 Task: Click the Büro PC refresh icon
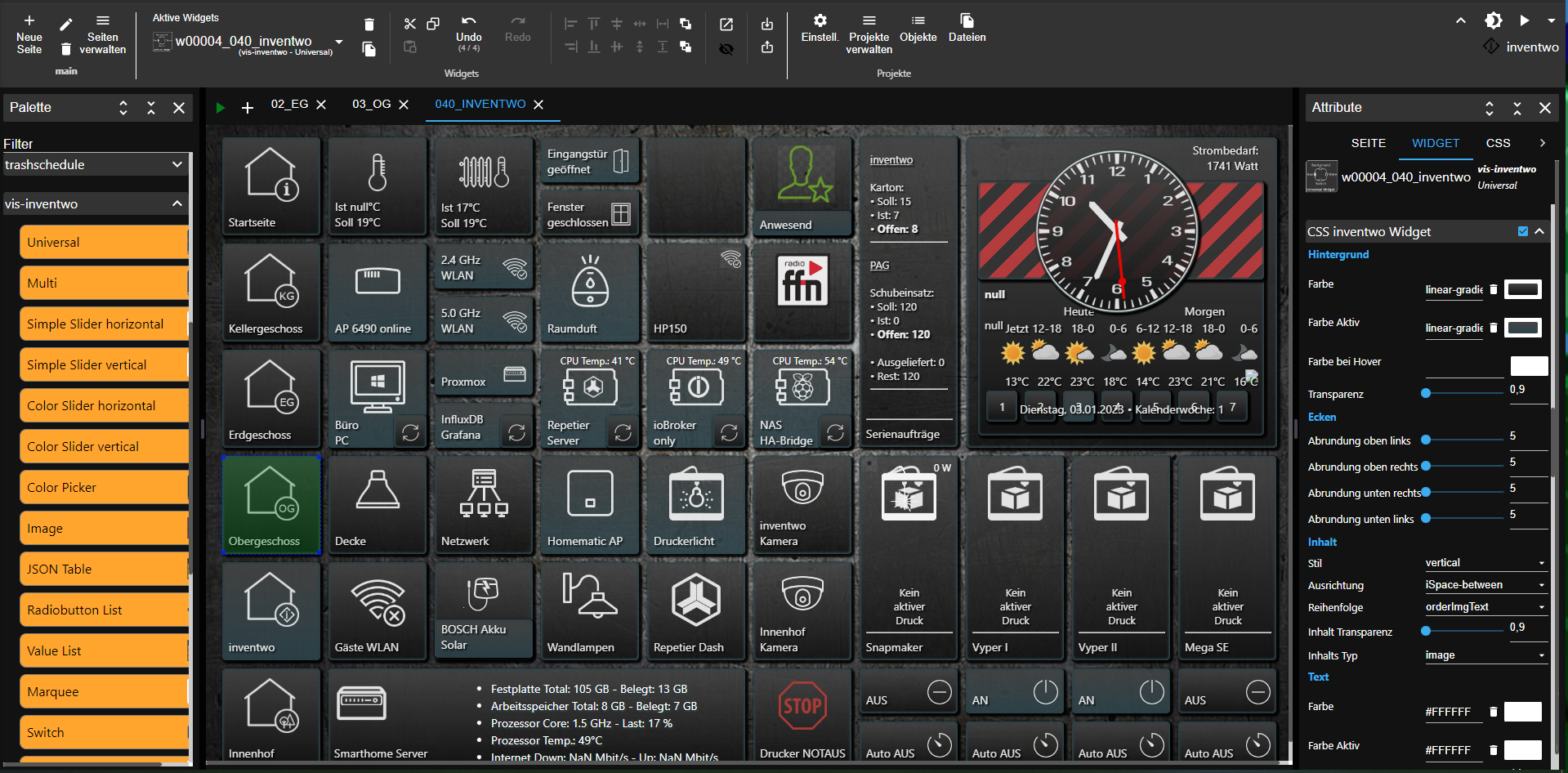pos(411,432)
